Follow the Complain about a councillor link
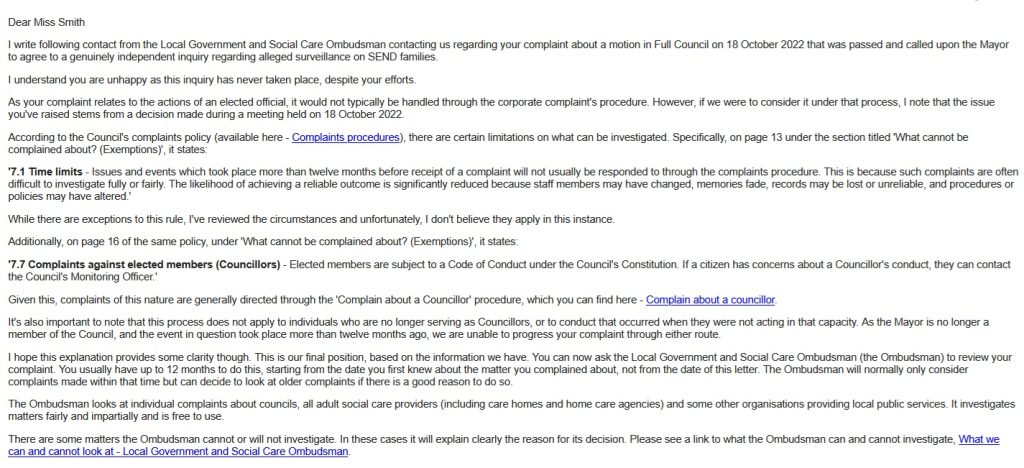 click(x=710, y=299)
